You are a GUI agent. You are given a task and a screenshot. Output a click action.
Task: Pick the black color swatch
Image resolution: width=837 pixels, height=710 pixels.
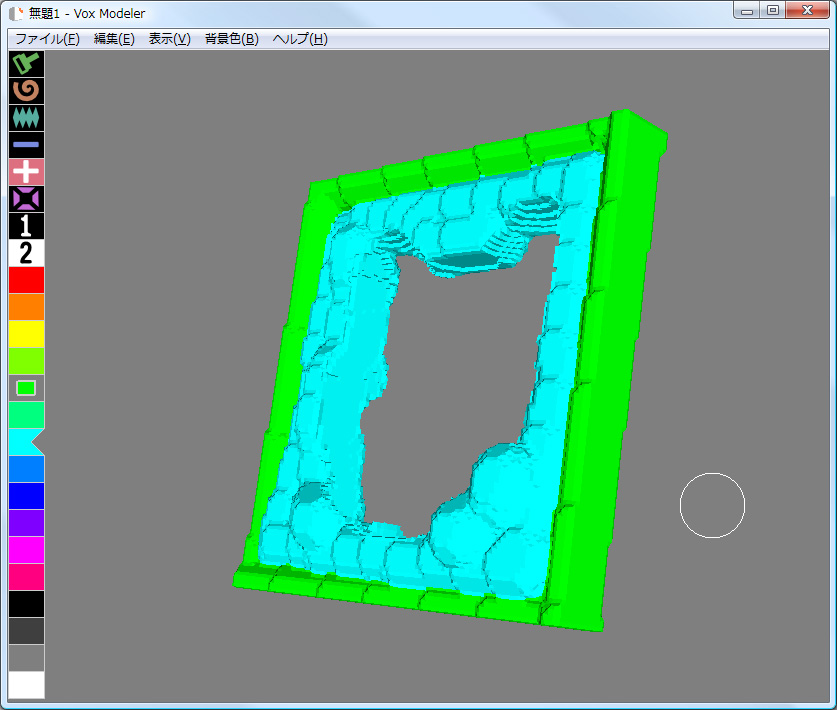[x=26, y=604]
